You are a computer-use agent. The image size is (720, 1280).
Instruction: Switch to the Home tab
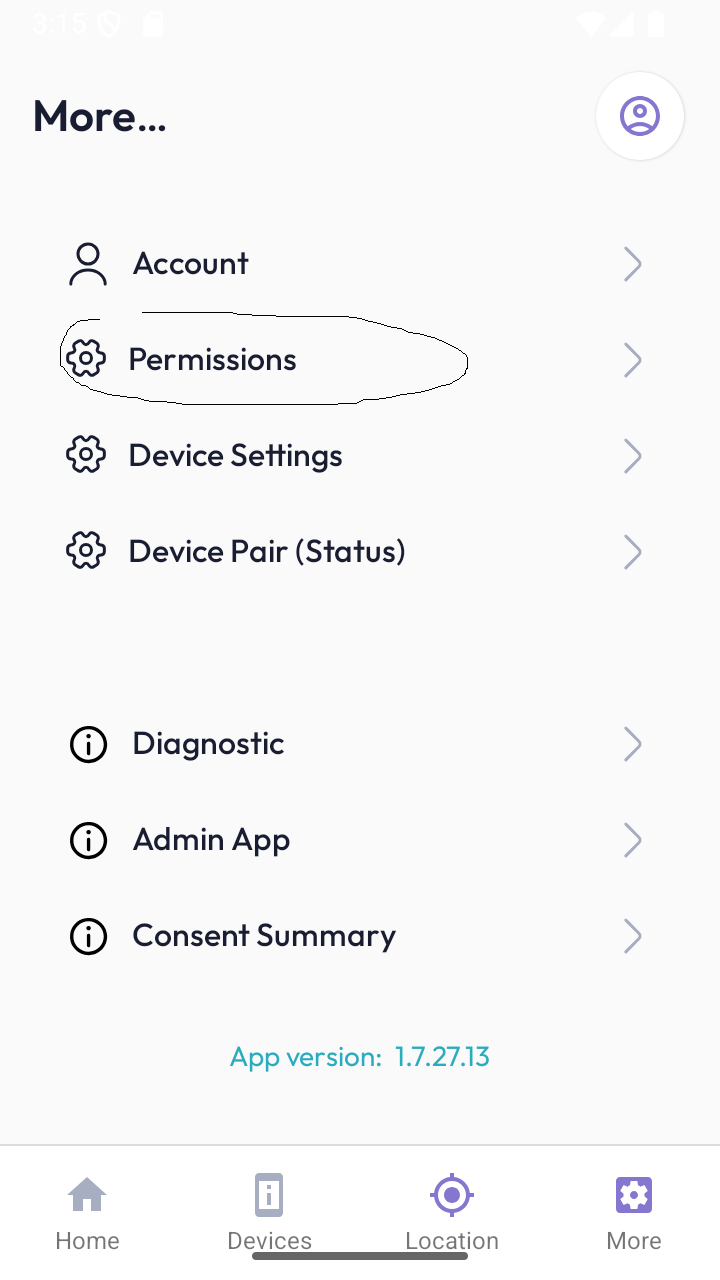pyautogui.click(x=88, y=1212)
